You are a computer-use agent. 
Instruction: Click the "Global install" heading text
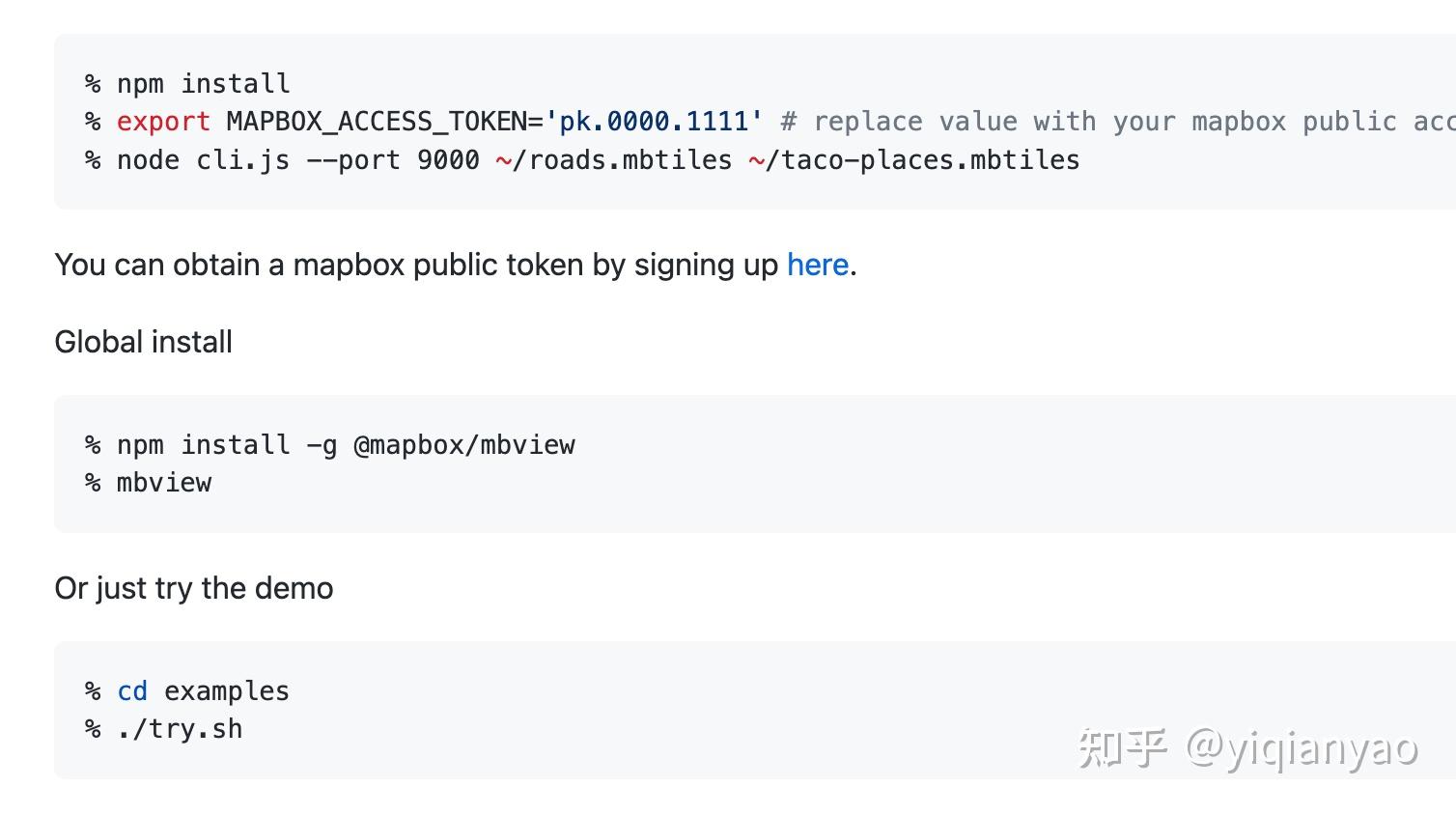tap(144, 342)
